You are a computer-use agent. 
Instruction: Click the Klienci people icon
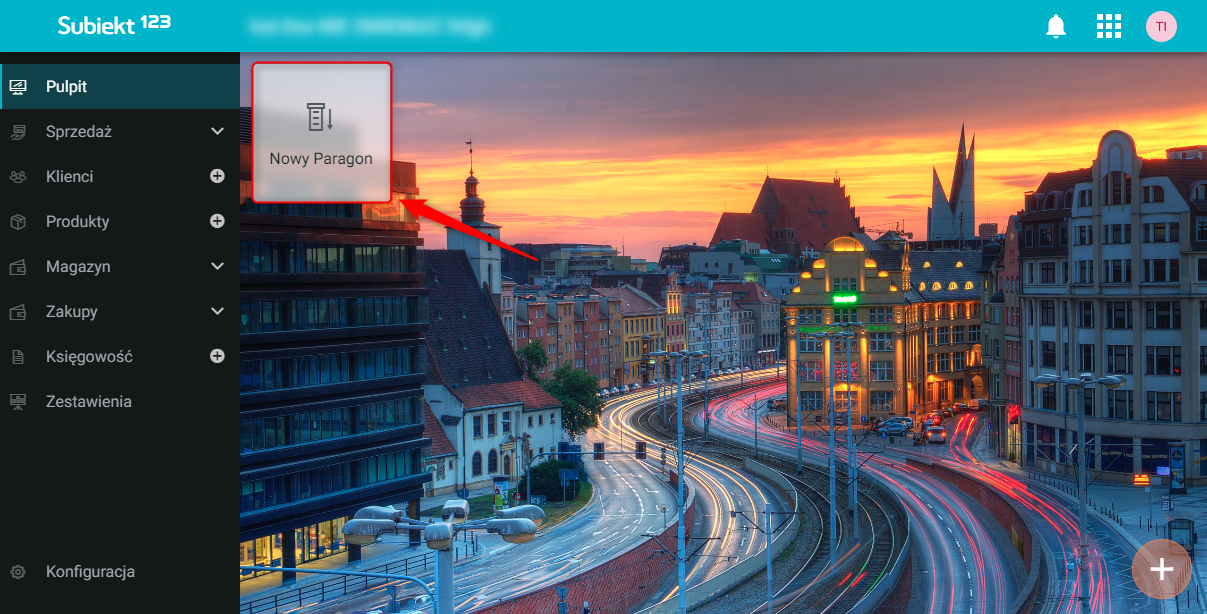[18, 177]
